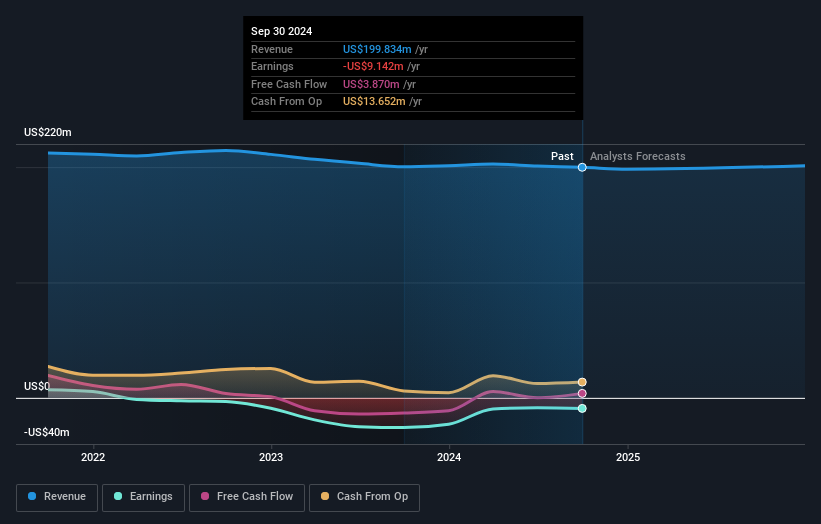The height and width of the screenshot is (524, 821).
Task: Click the US$199.834m revenue value in tooltip
Action: coord(377,49)
